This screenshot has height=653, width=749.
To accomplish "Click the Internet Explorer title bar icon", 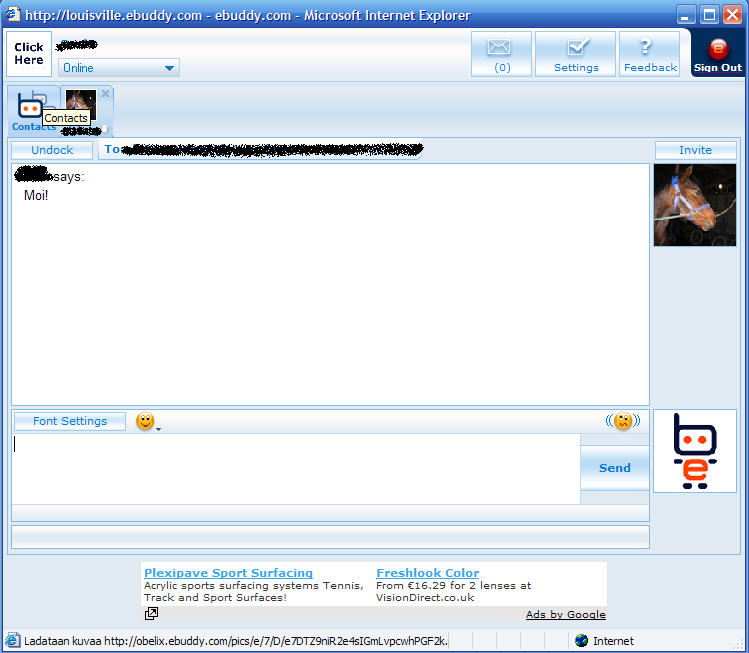I will click(x=13, y=14).
